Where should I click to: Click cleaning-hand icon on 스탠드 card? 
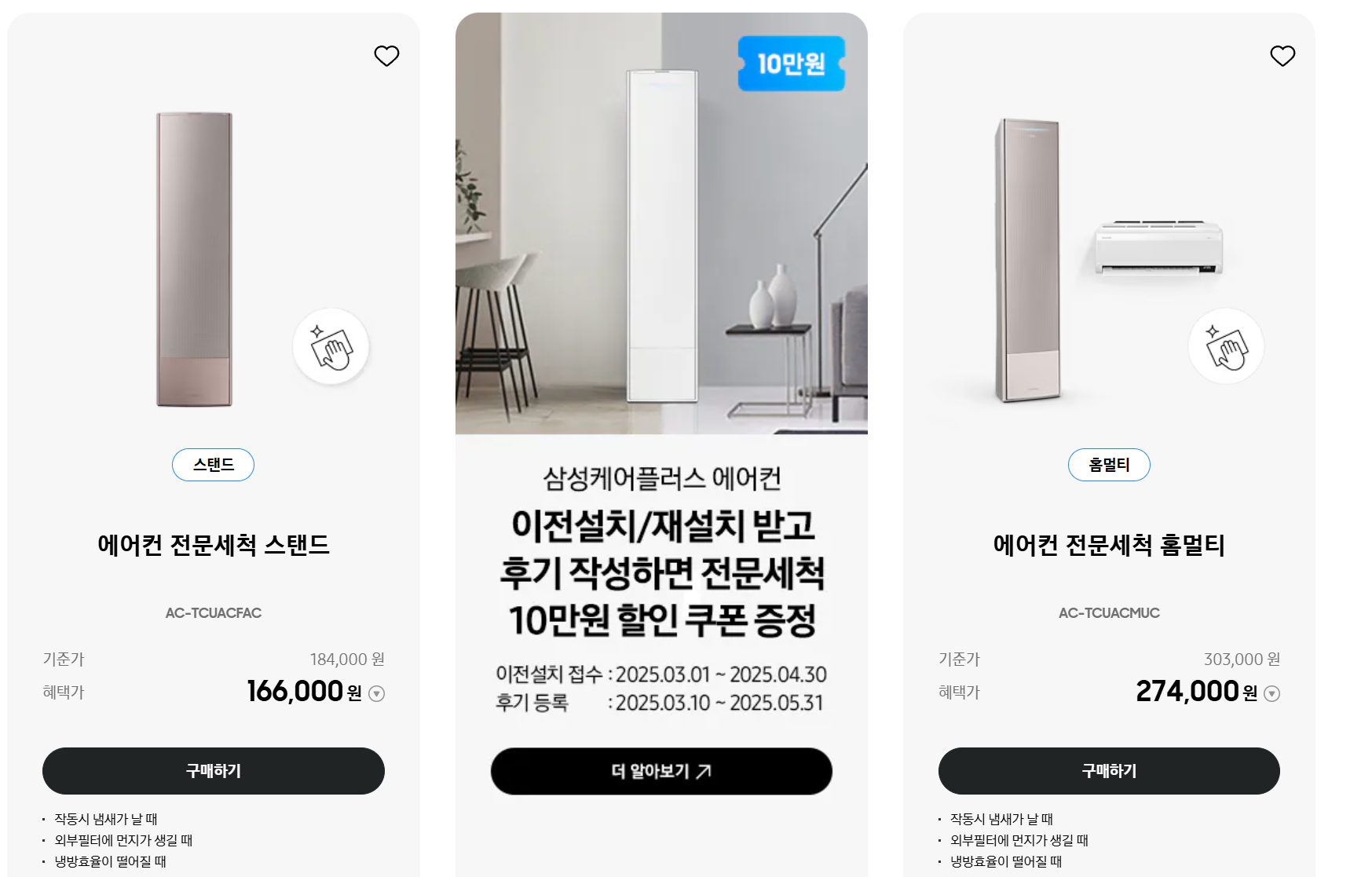[331, 346]
